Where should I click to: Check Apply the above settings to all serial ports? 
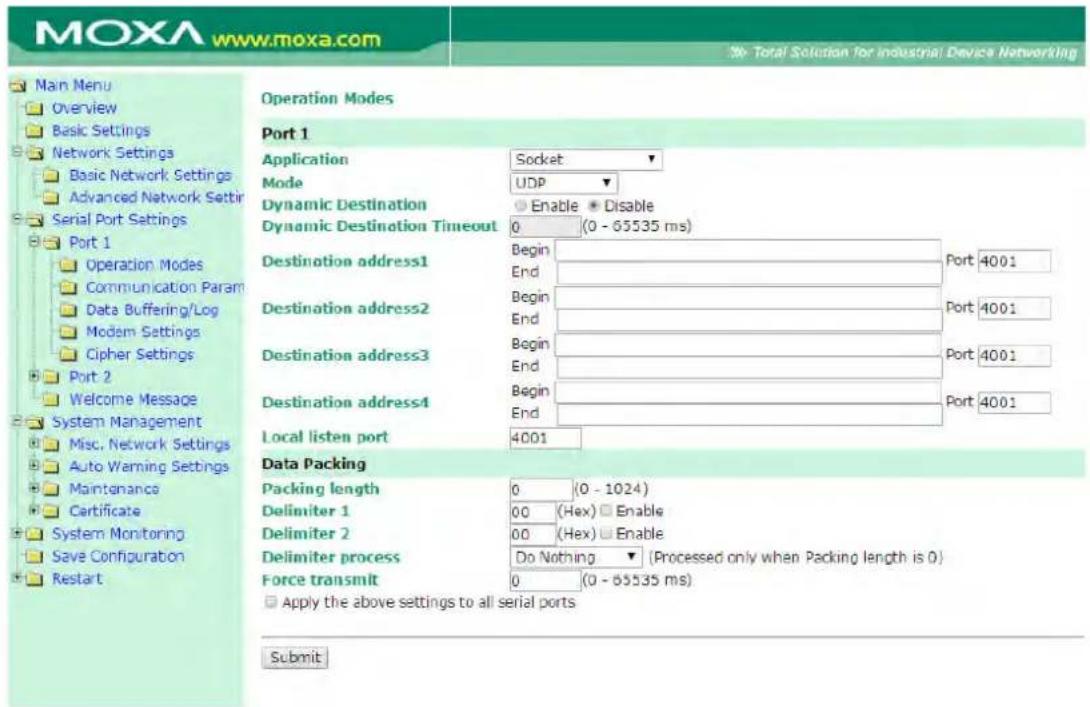pyautogui.click(x=270, y=602)
